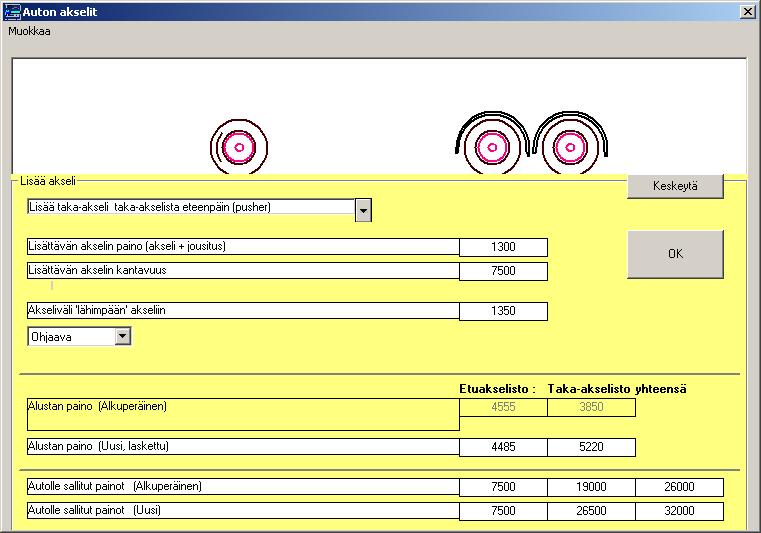Edit the axle capacity field showing 7500
Screen dimensions: 761x533
tap(503, 271)
